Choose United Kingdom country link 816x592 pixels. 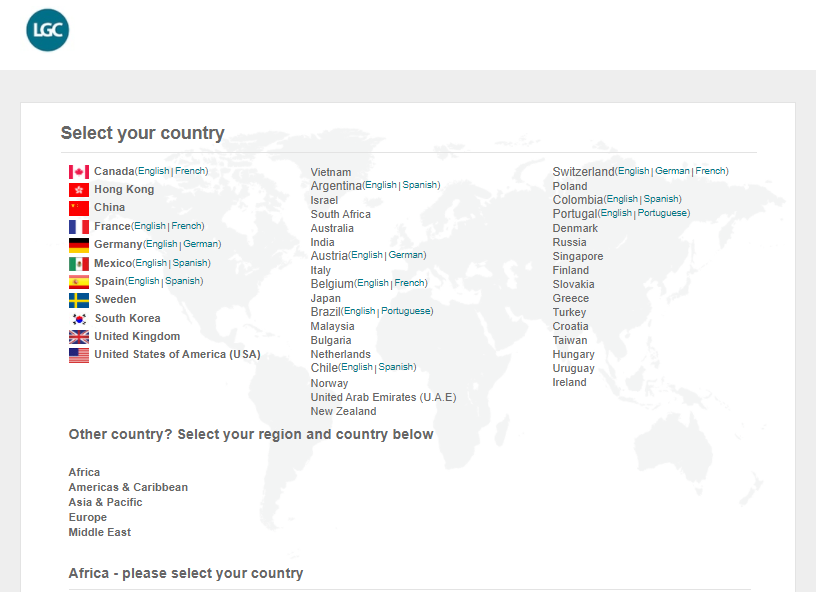coord(137,337)
